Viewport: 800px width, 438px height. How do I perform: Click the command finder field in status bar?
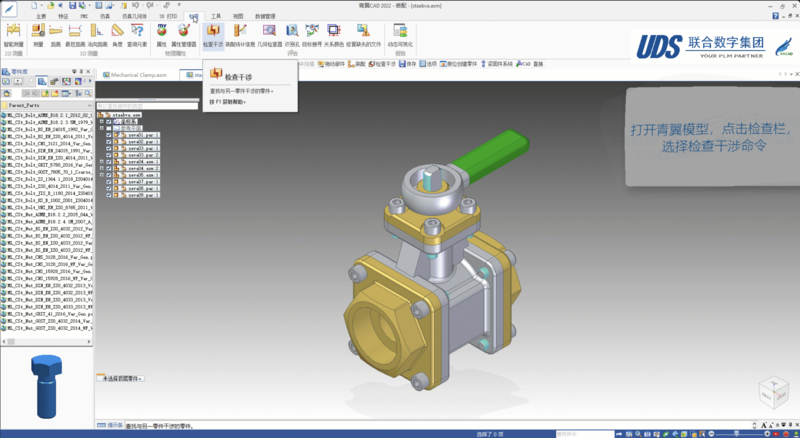pos(585,434)
